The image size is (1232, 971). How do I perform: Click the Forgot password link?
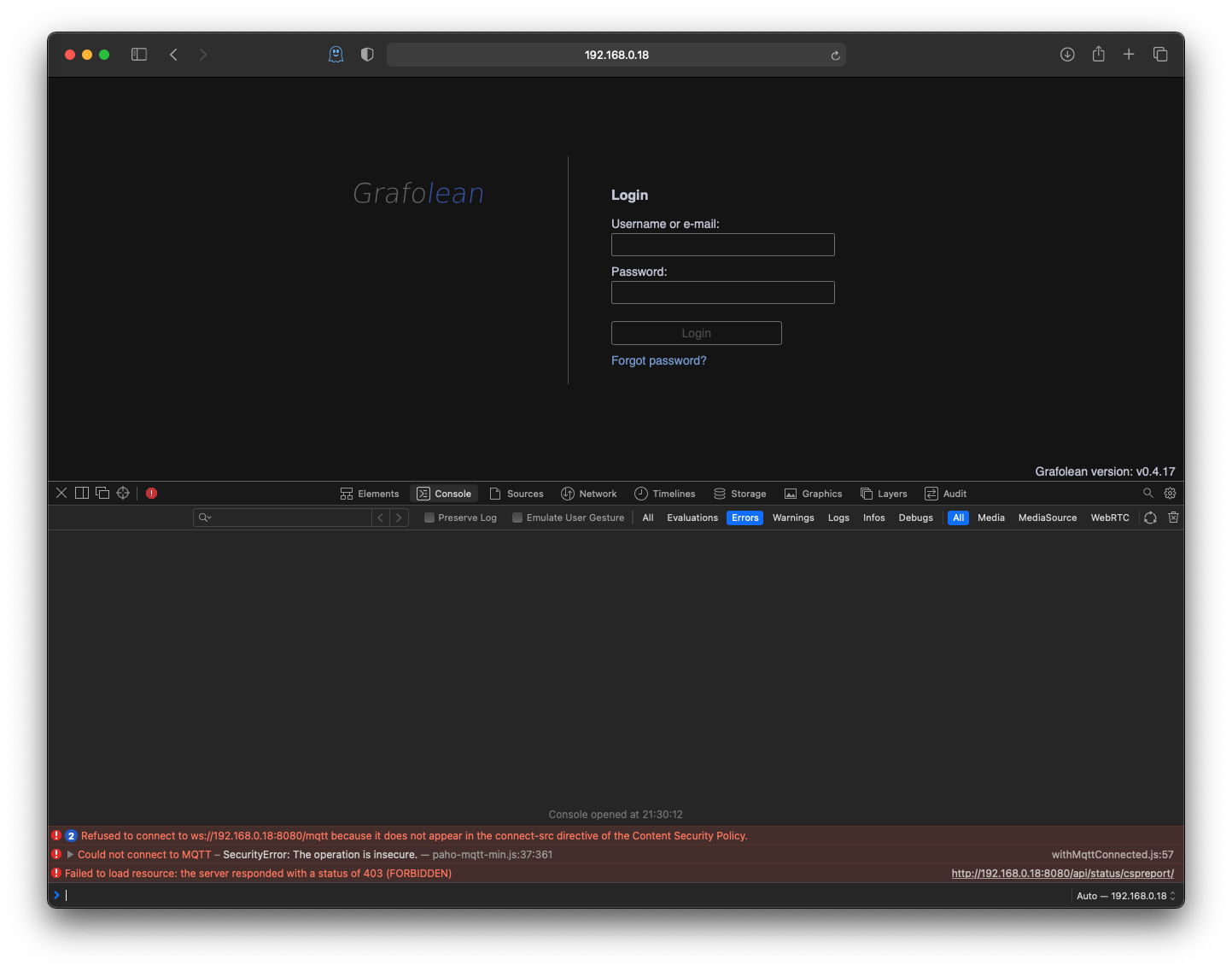658,360
